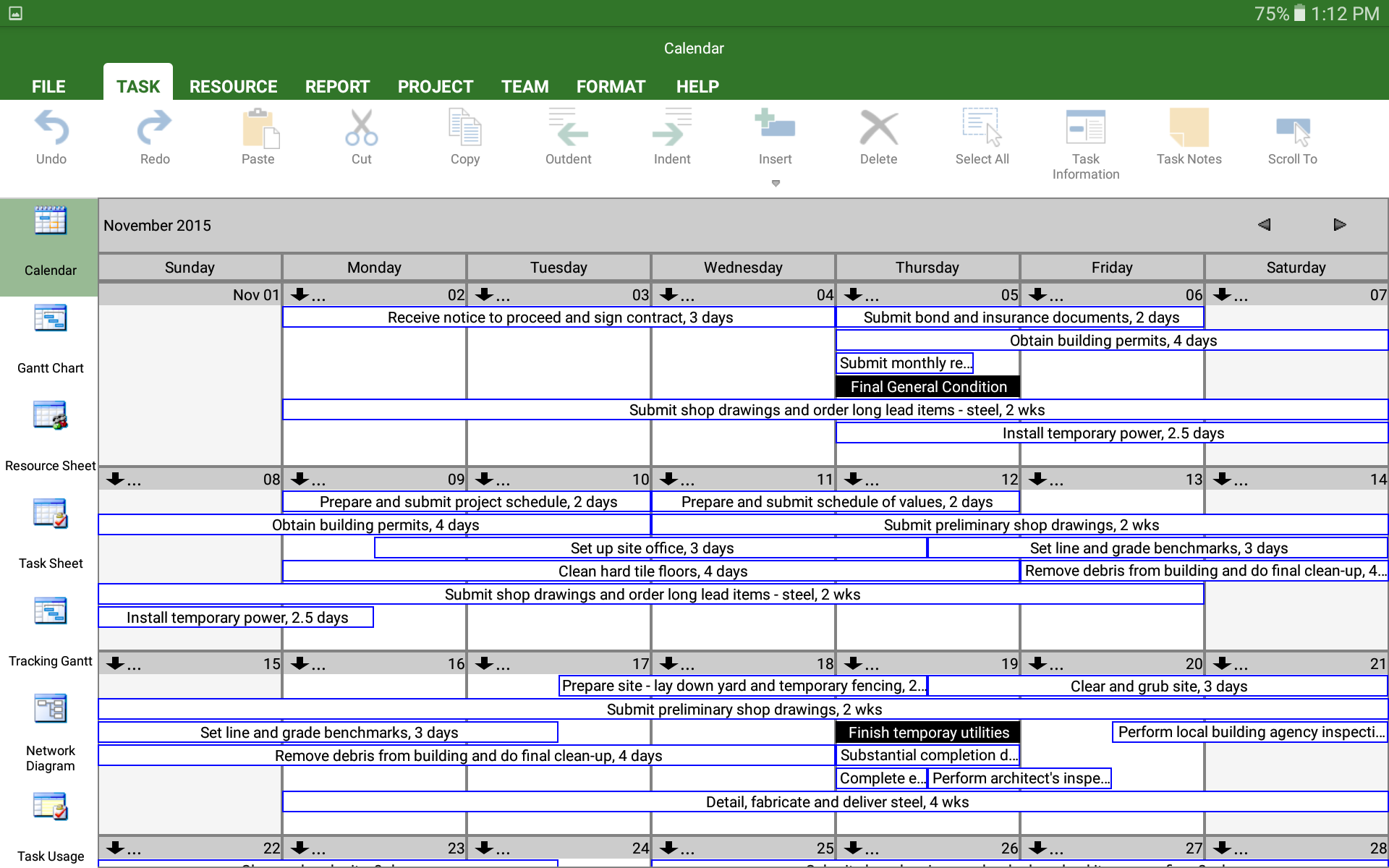
Task: Tap the image icon in status bar
Action: (x=15, y=13)
